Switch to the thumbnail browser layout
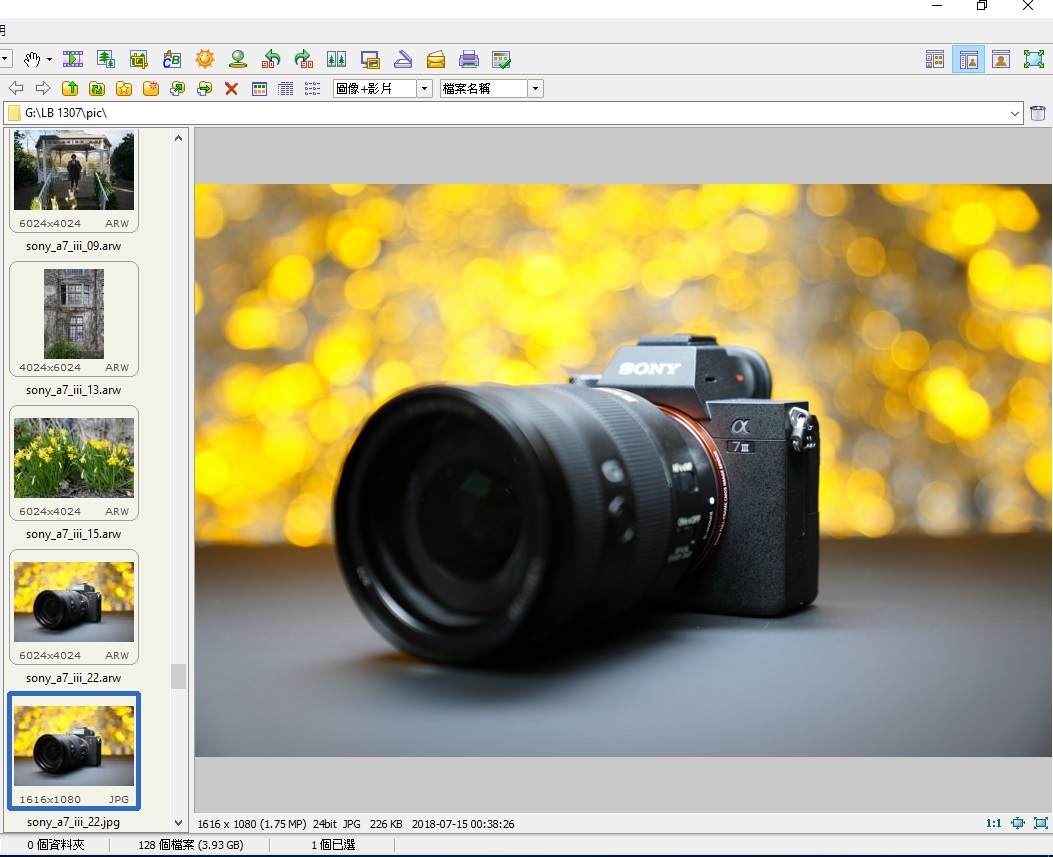 point(935,60)
